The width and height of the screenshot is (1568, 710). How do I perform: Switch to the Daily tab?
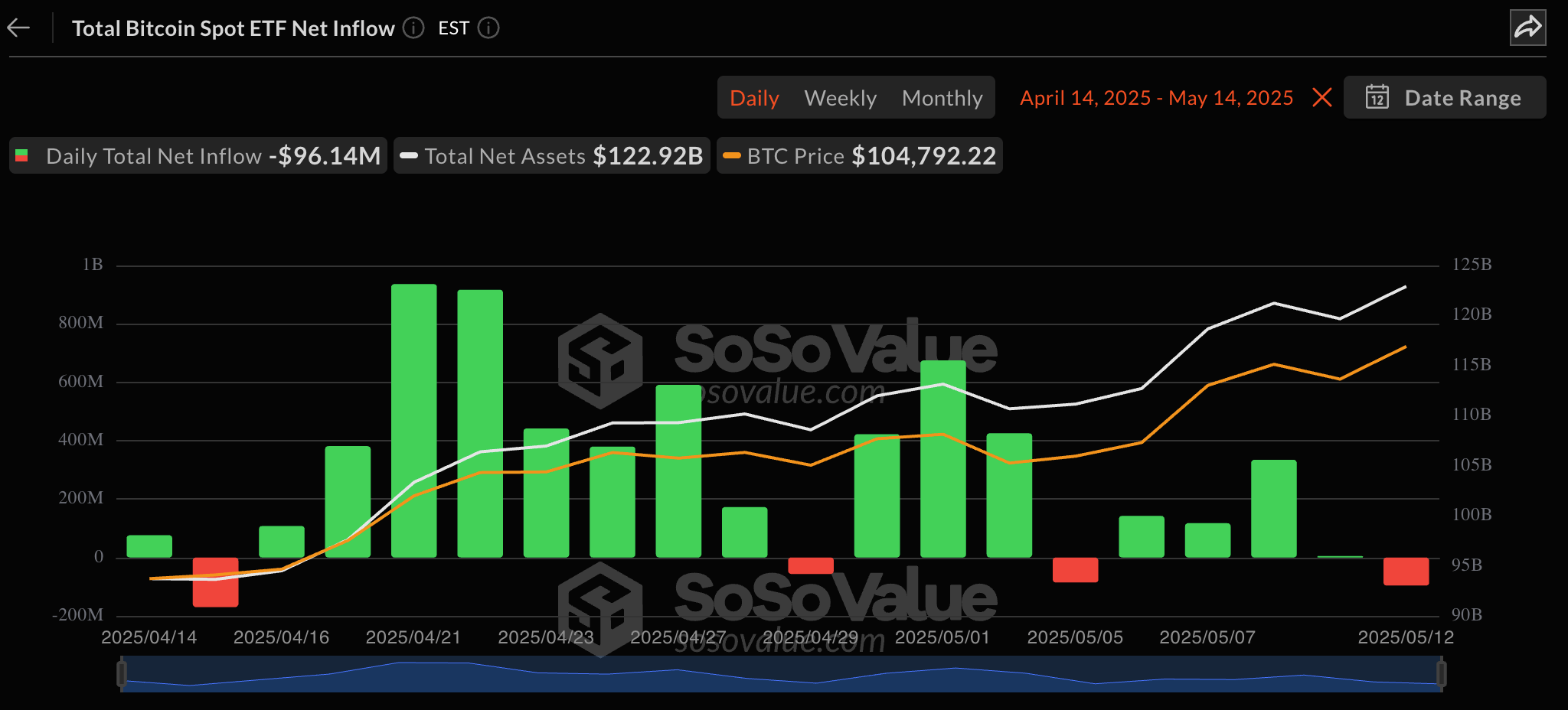pyautogui.click(x=754, y=98)
